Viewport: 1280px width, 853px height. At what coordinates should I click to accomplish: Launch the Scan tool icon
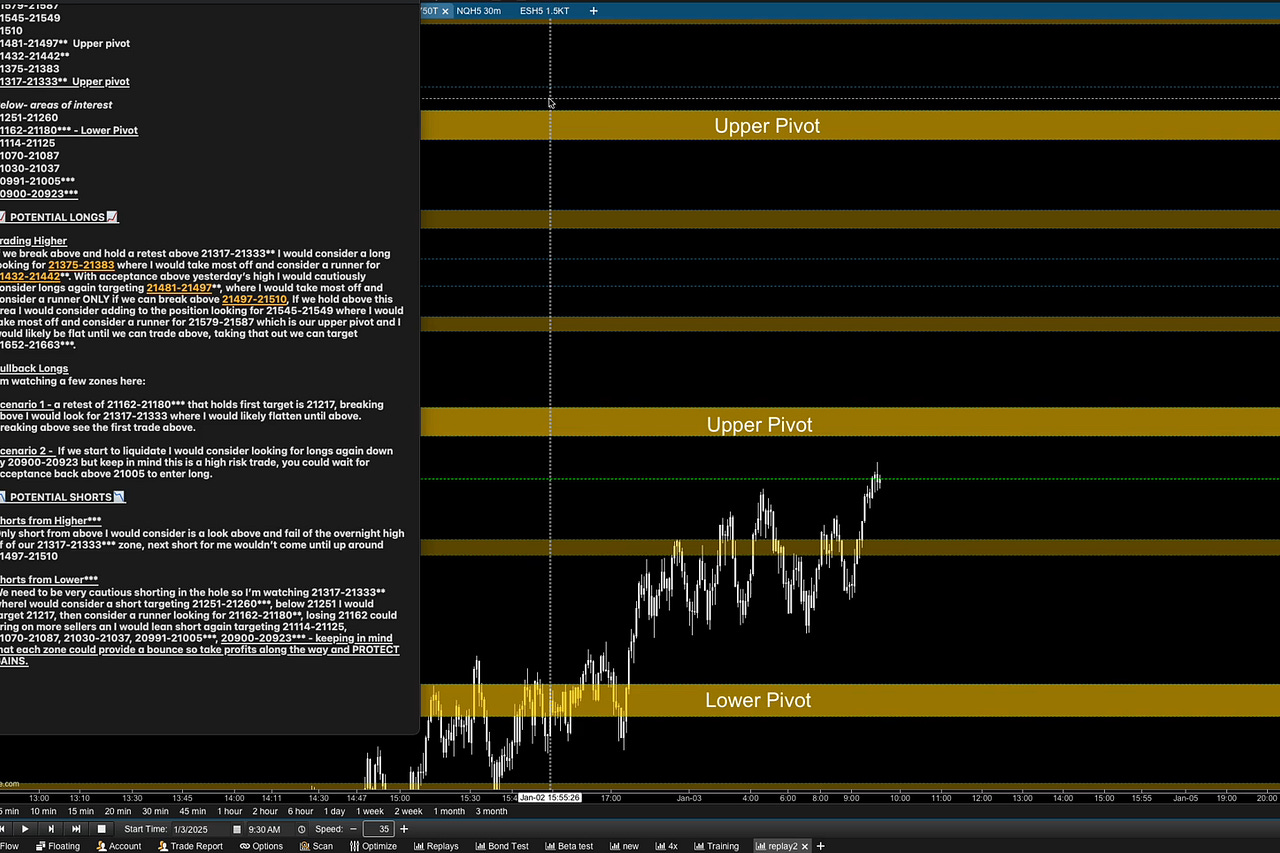coord(303,846)
